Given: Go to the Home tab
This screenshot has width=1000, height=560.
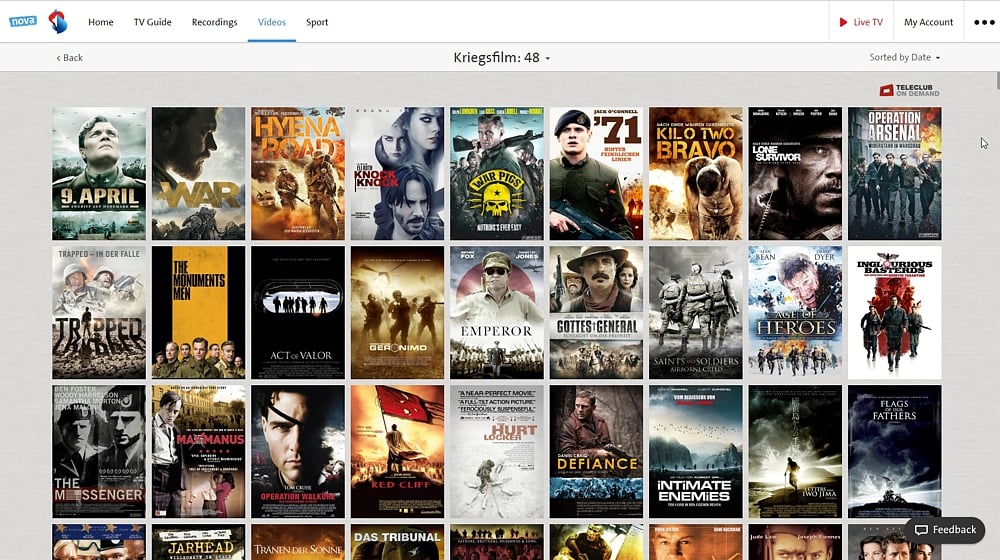Looking at the screenshot, I should point(101,22).
